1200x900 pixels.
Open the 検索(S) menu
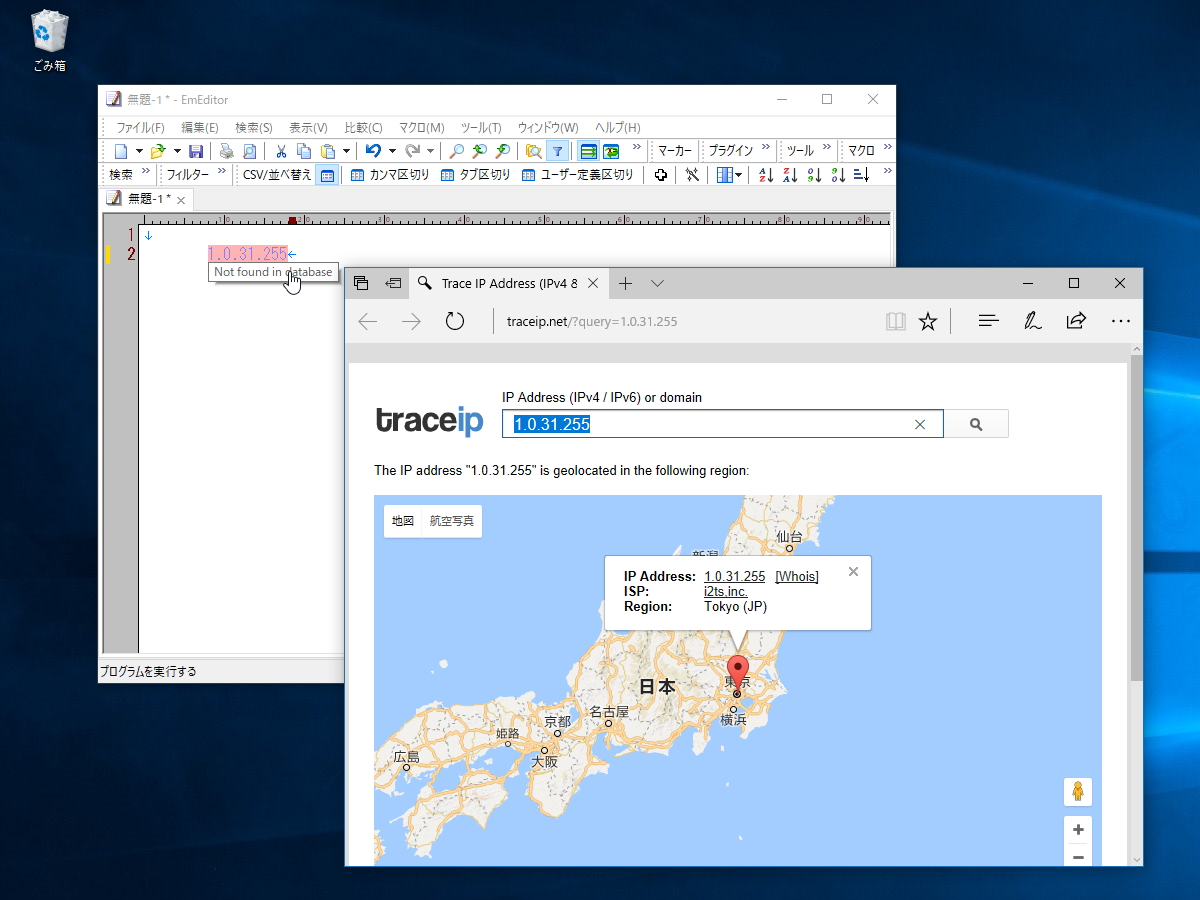pyautogui.click(x=254, y=128)
